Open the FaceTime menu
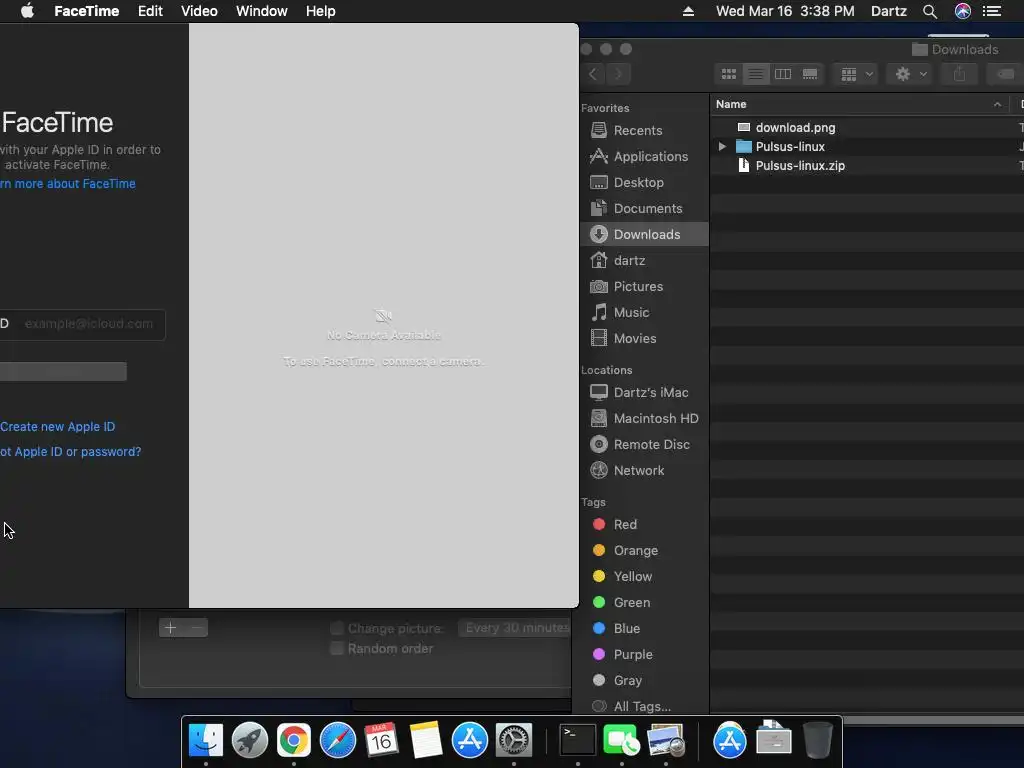The image size is (1024, 768). (x=86, y=11)
